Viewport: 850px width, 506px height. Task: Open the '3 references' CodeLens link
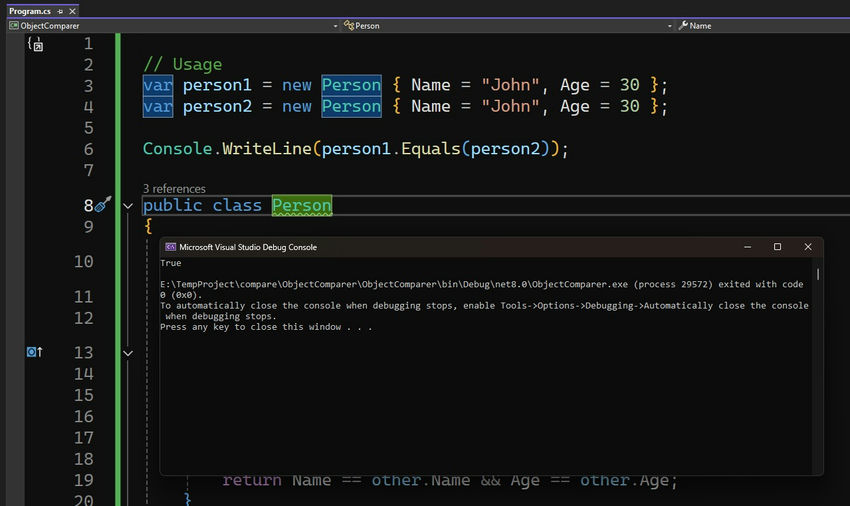[174, 189]
